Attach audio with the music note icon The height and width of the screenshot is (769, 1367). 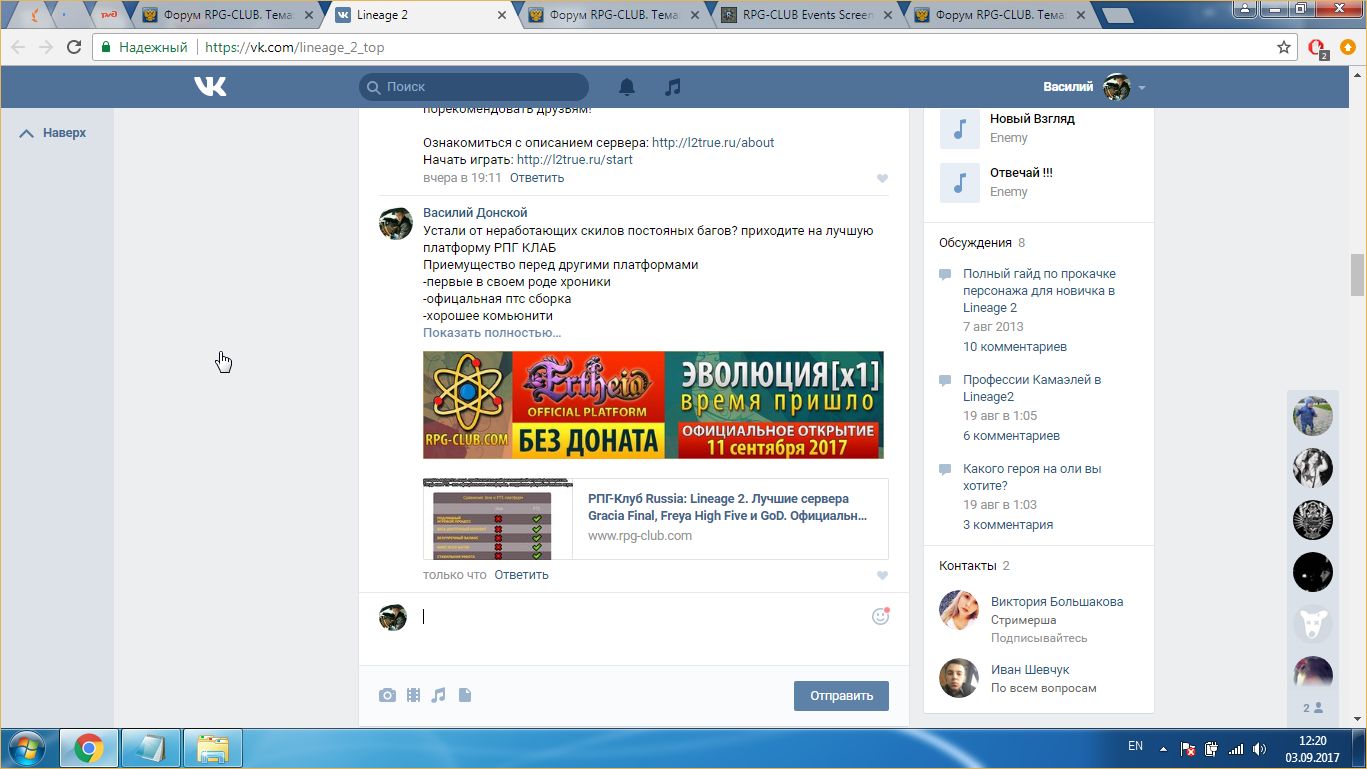438,695
